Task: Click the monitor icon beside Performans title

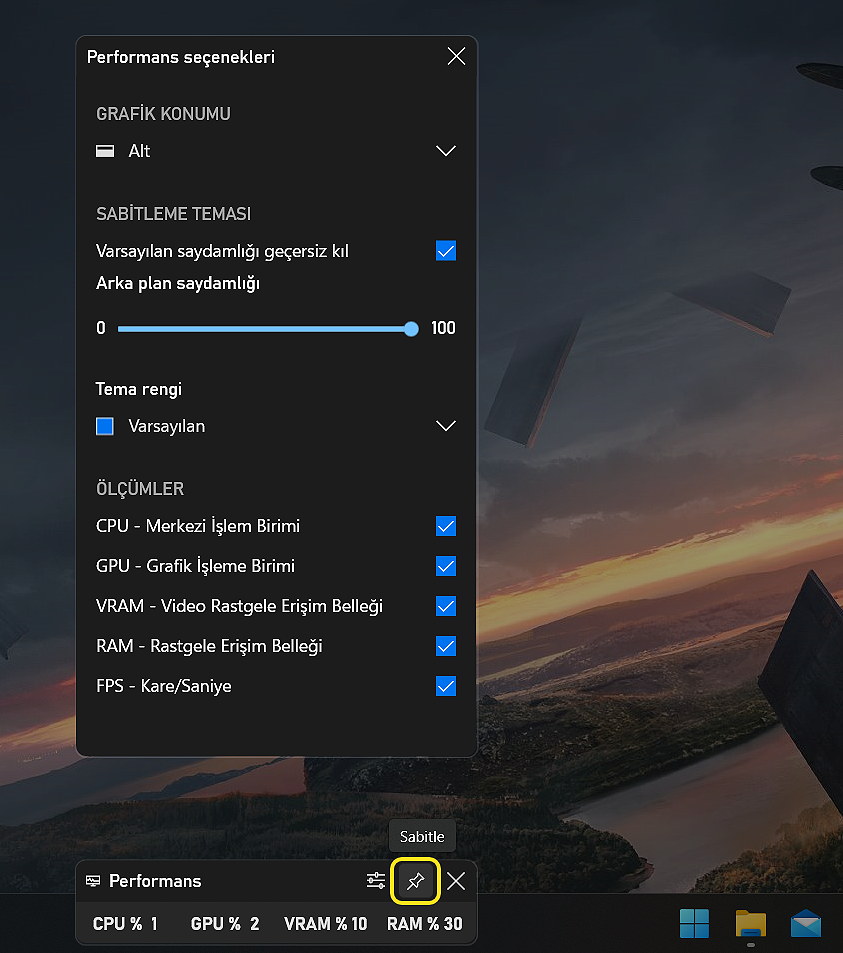Action: 93,881
